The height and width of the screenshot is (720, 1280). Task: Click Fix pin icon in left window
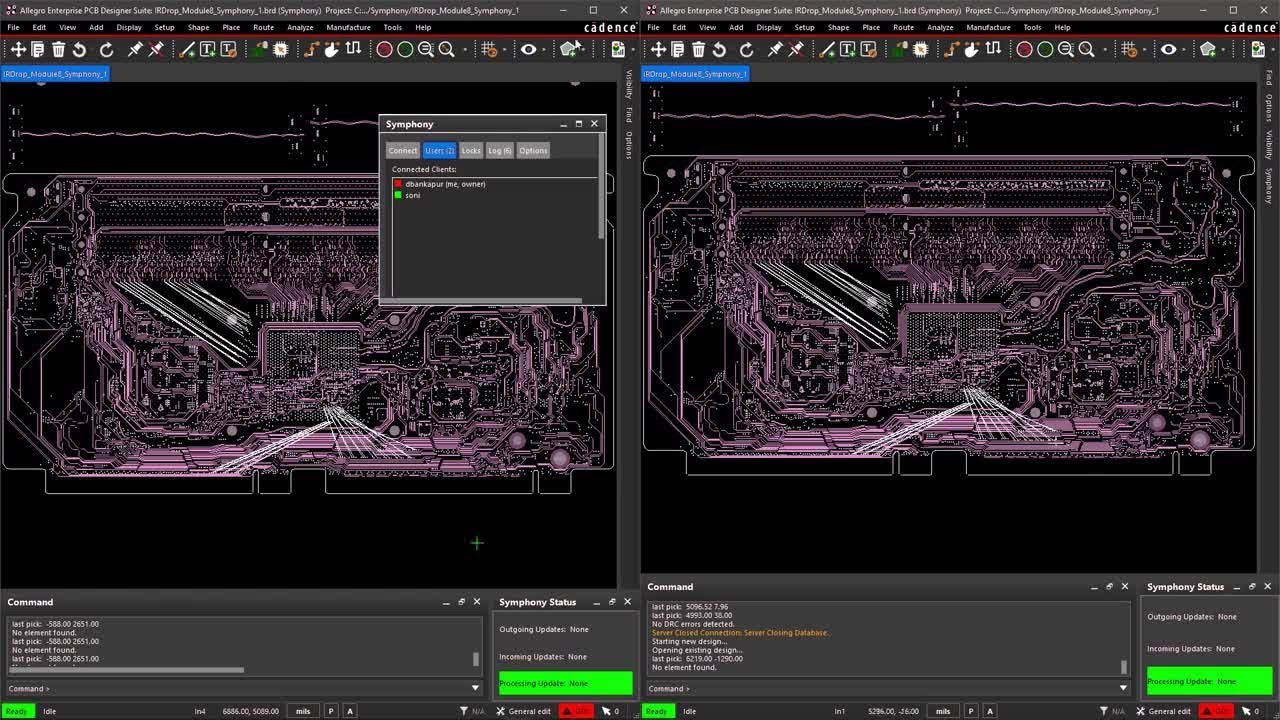[135, 49]
